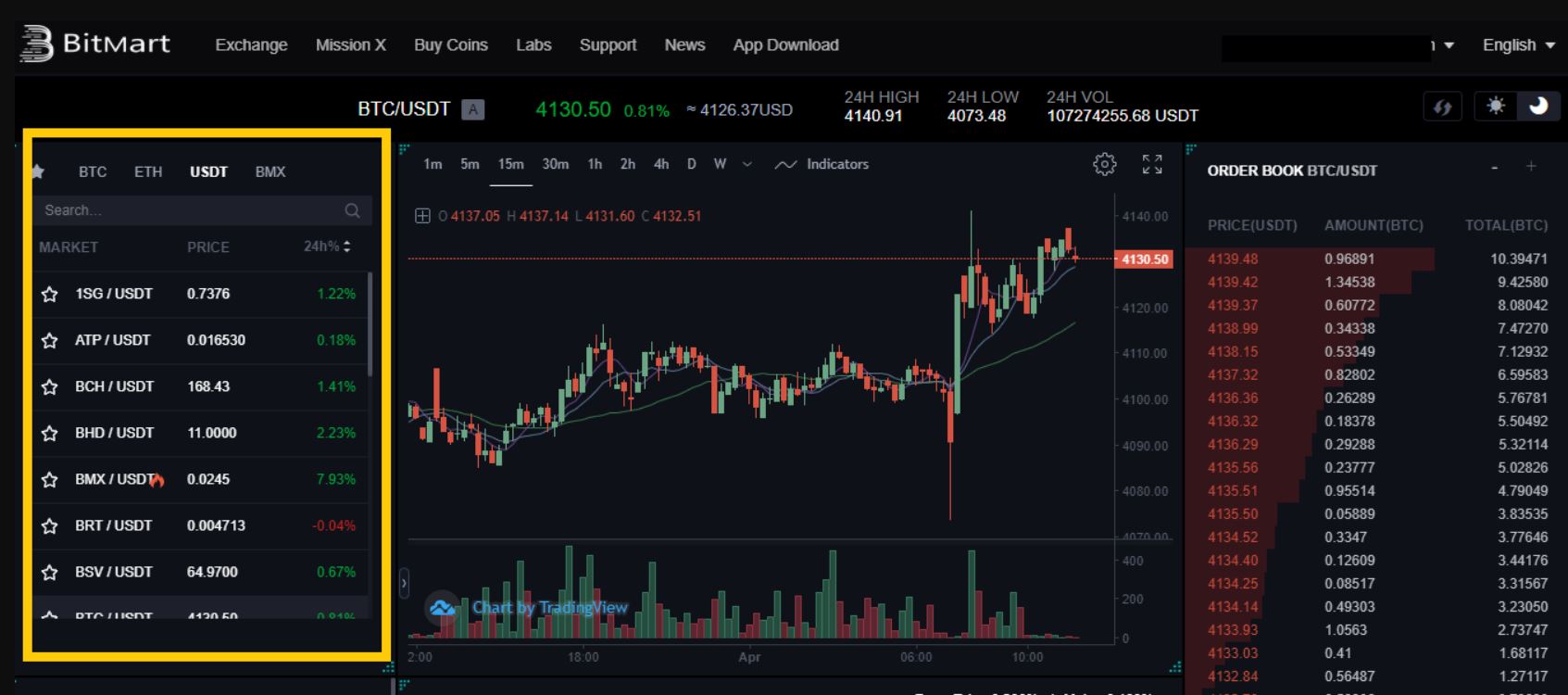Open the News menu

(684, 44)
